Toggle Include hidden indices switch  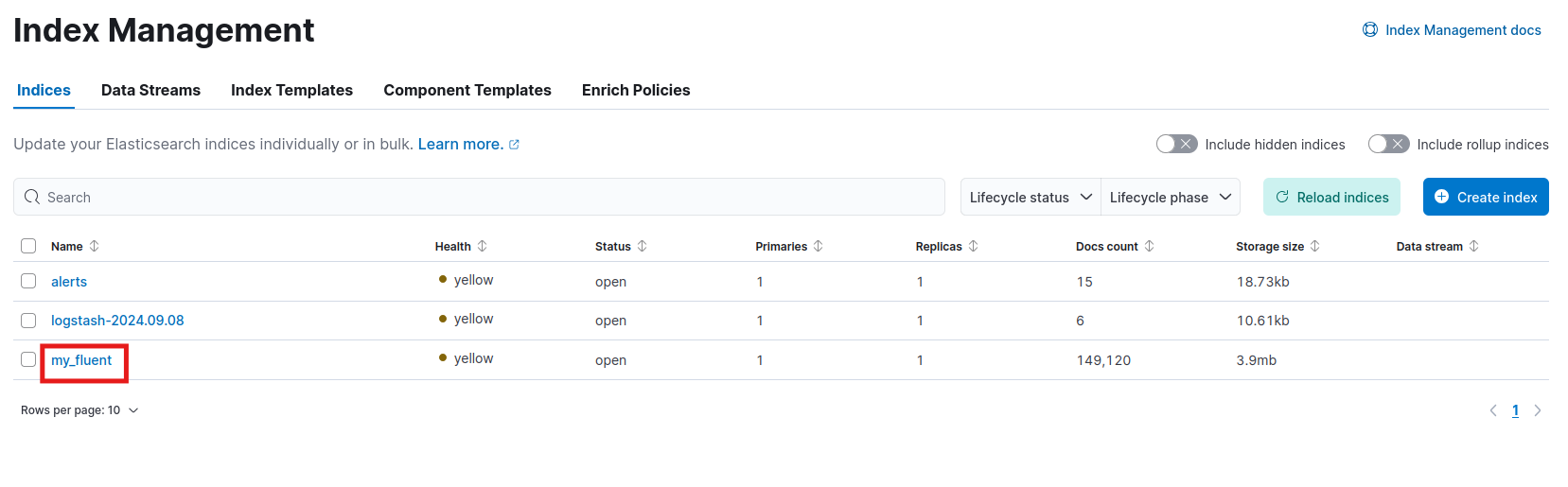[x=1177, y=144]
